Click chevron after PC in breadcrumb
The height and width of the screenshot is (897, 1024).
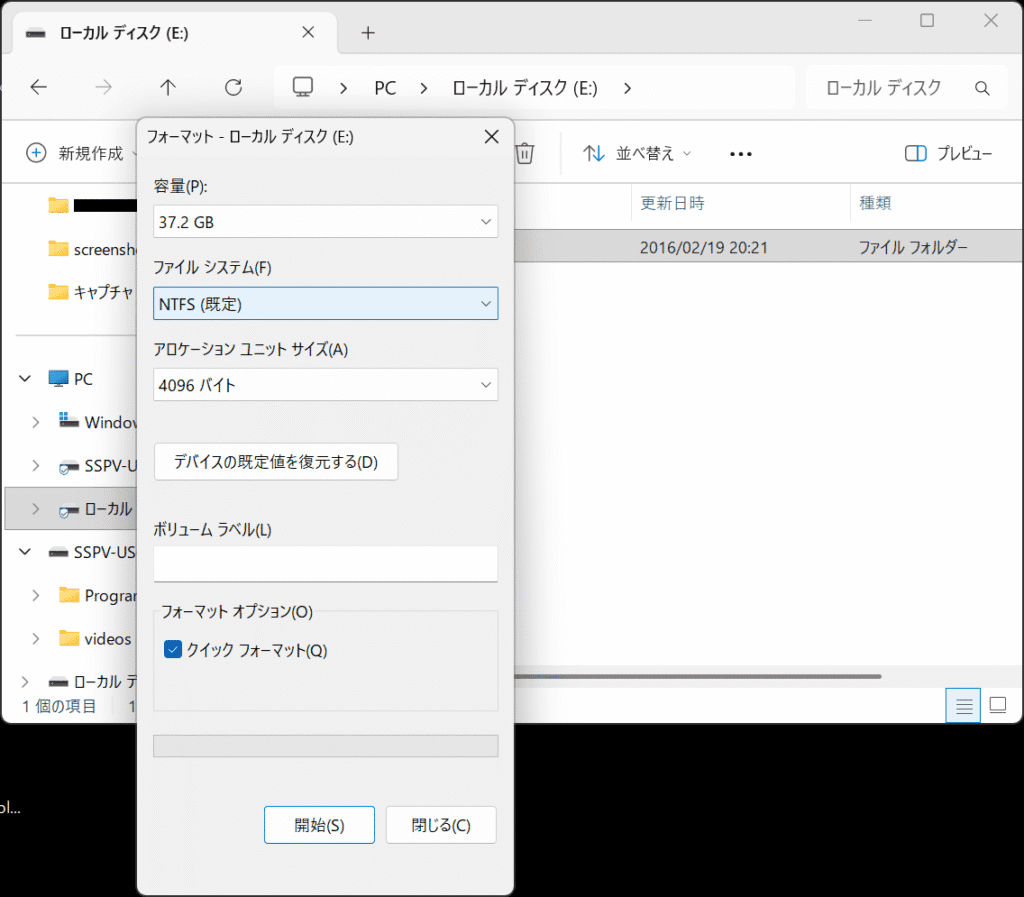424,88
